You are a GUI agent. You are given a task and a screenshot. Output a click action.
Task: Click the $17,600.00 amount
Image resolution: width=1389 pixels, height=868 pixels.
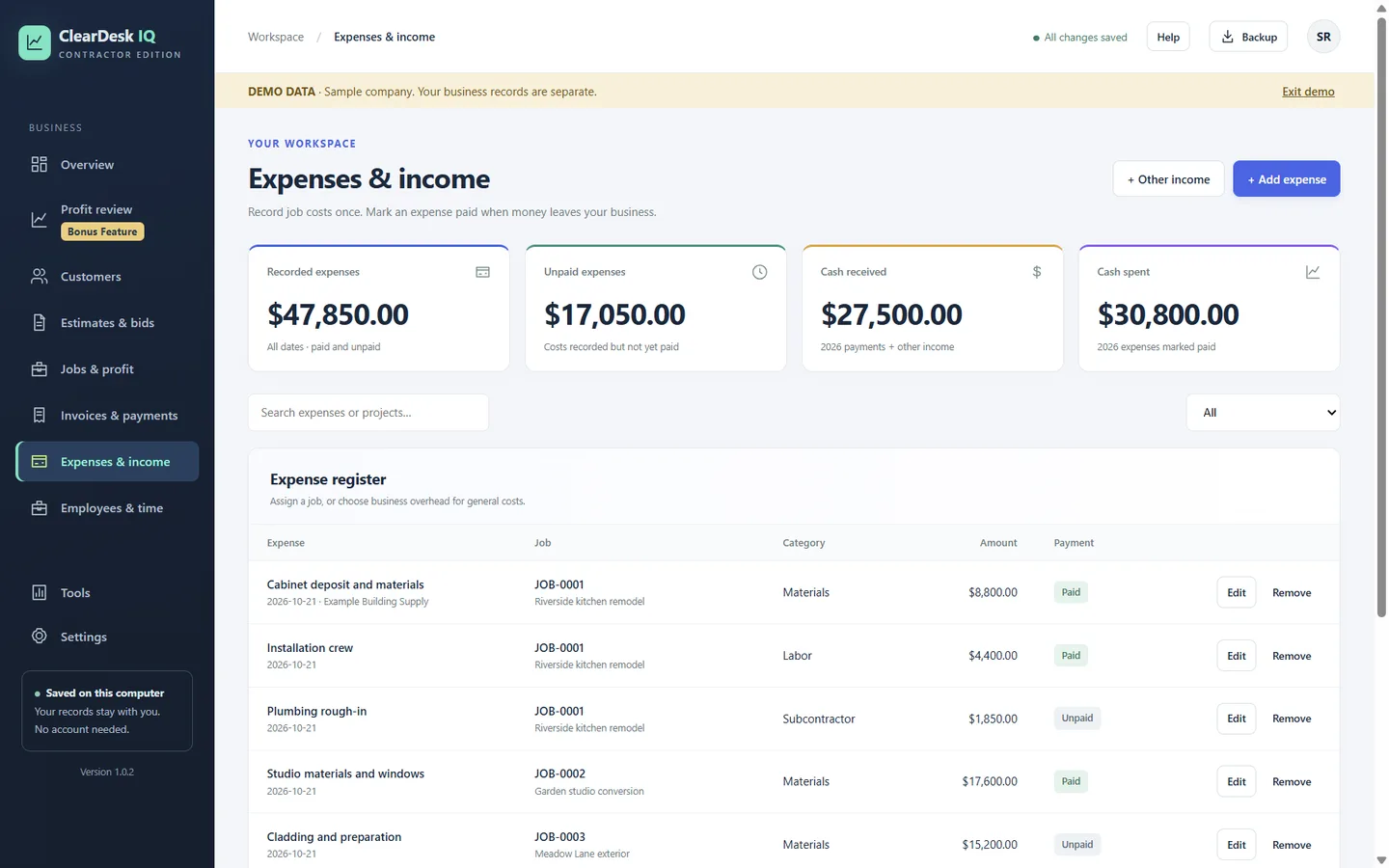coord(990,781)
